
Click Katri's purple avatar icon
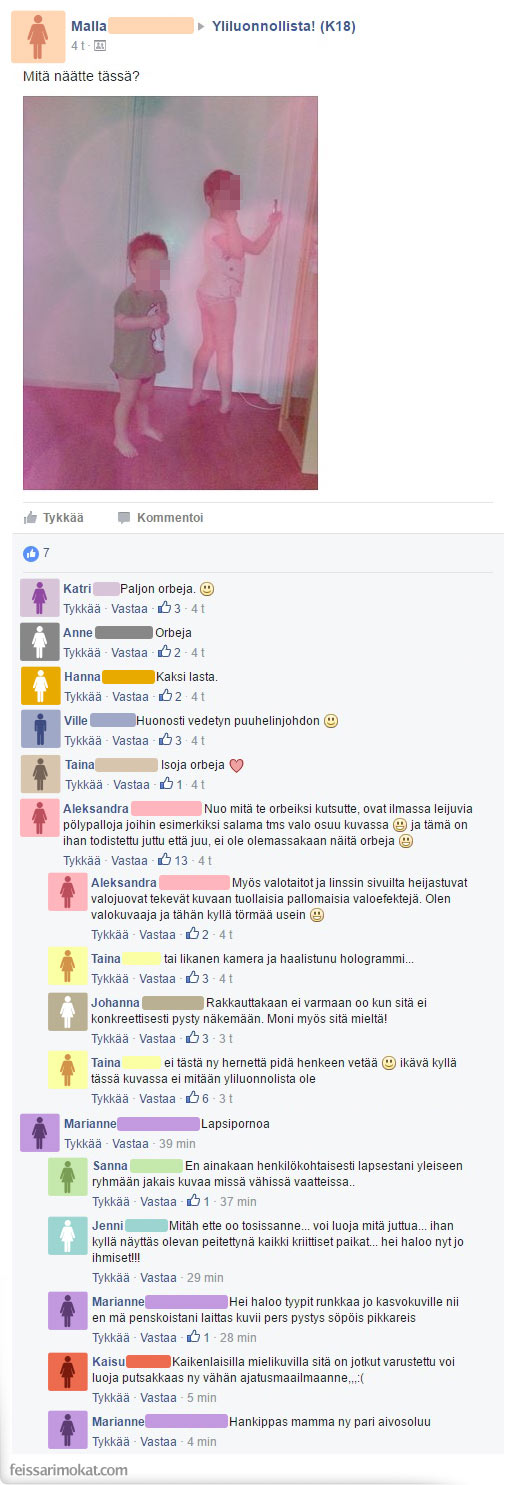point(40,598)
